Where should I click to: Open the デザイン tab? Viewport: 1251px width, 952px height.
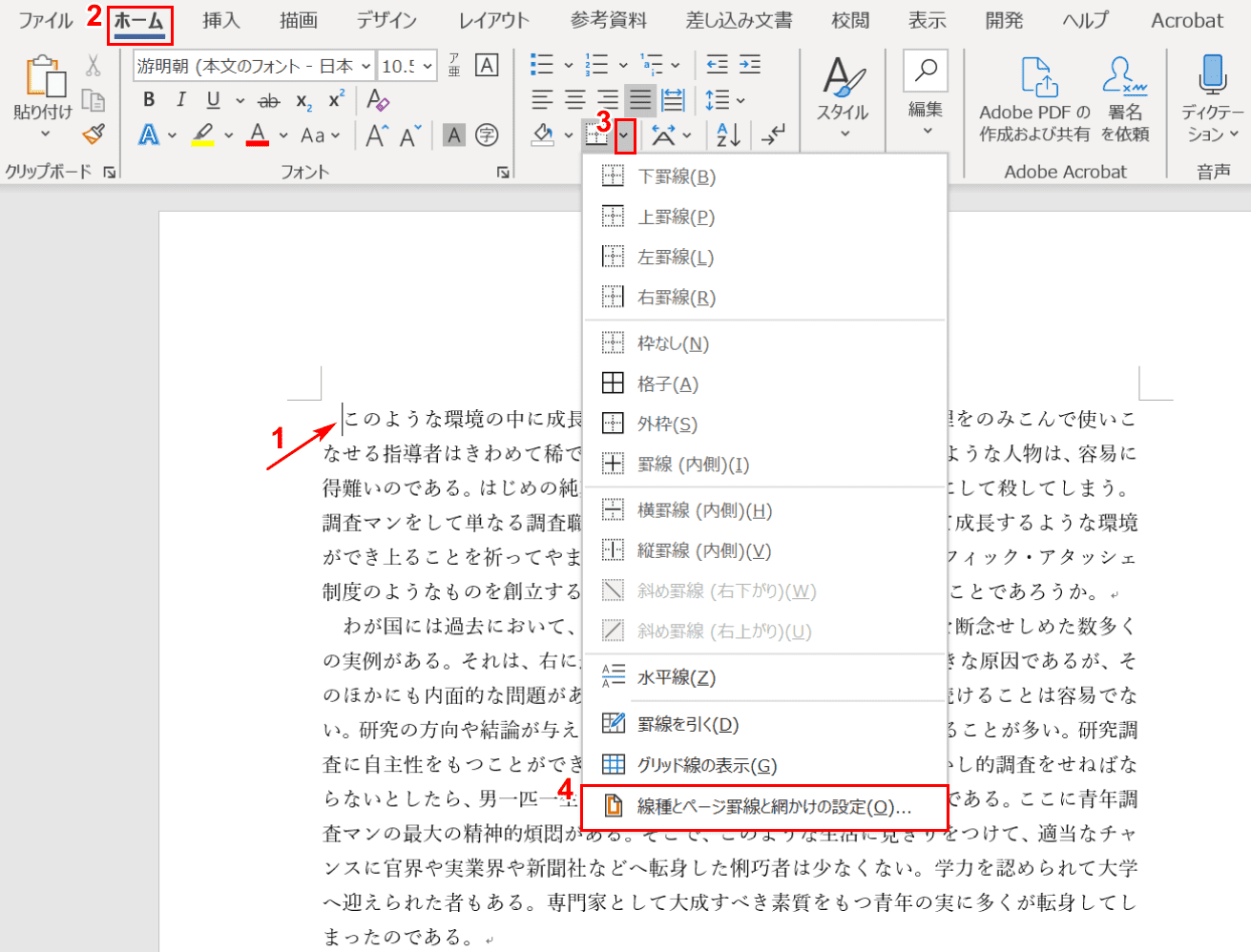[x=386, y=20]
